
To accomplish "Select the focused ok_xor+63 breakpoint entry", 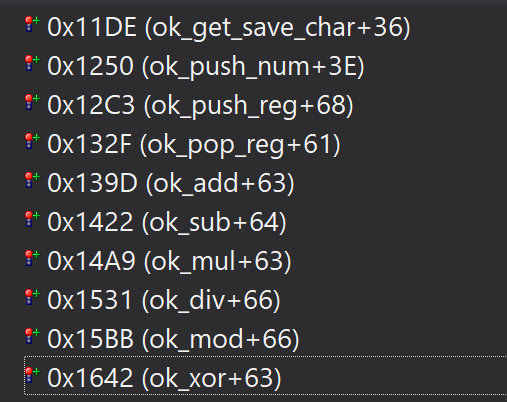I will [x=265, y=376].
